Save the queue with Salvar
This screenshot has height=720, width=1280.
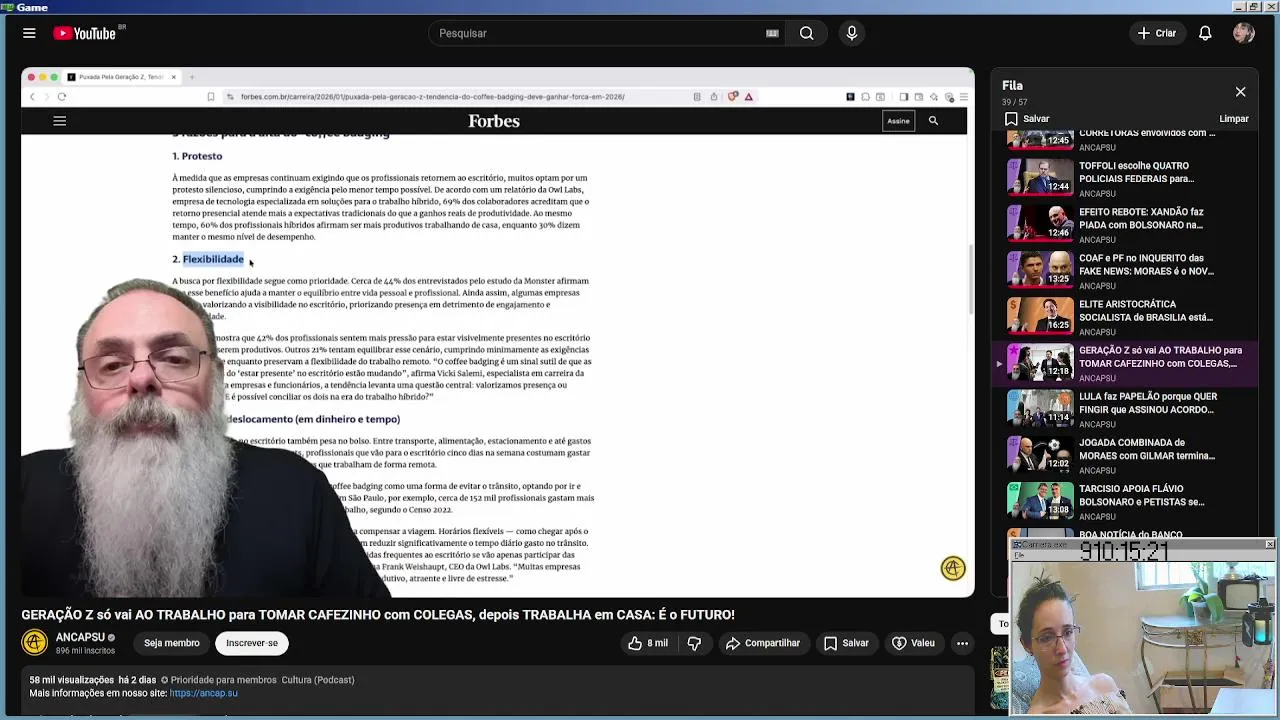pyautogui.click(x=1027, y=119)
